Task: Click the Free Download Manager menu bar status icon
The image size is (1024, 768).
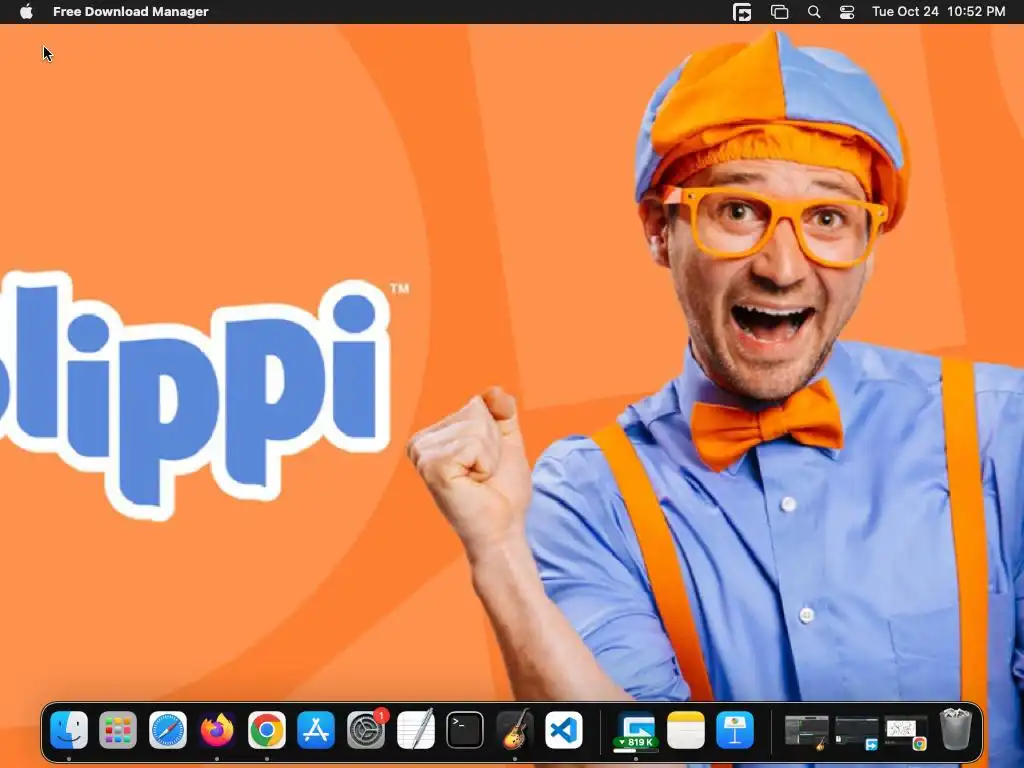Action: point(742,12)
